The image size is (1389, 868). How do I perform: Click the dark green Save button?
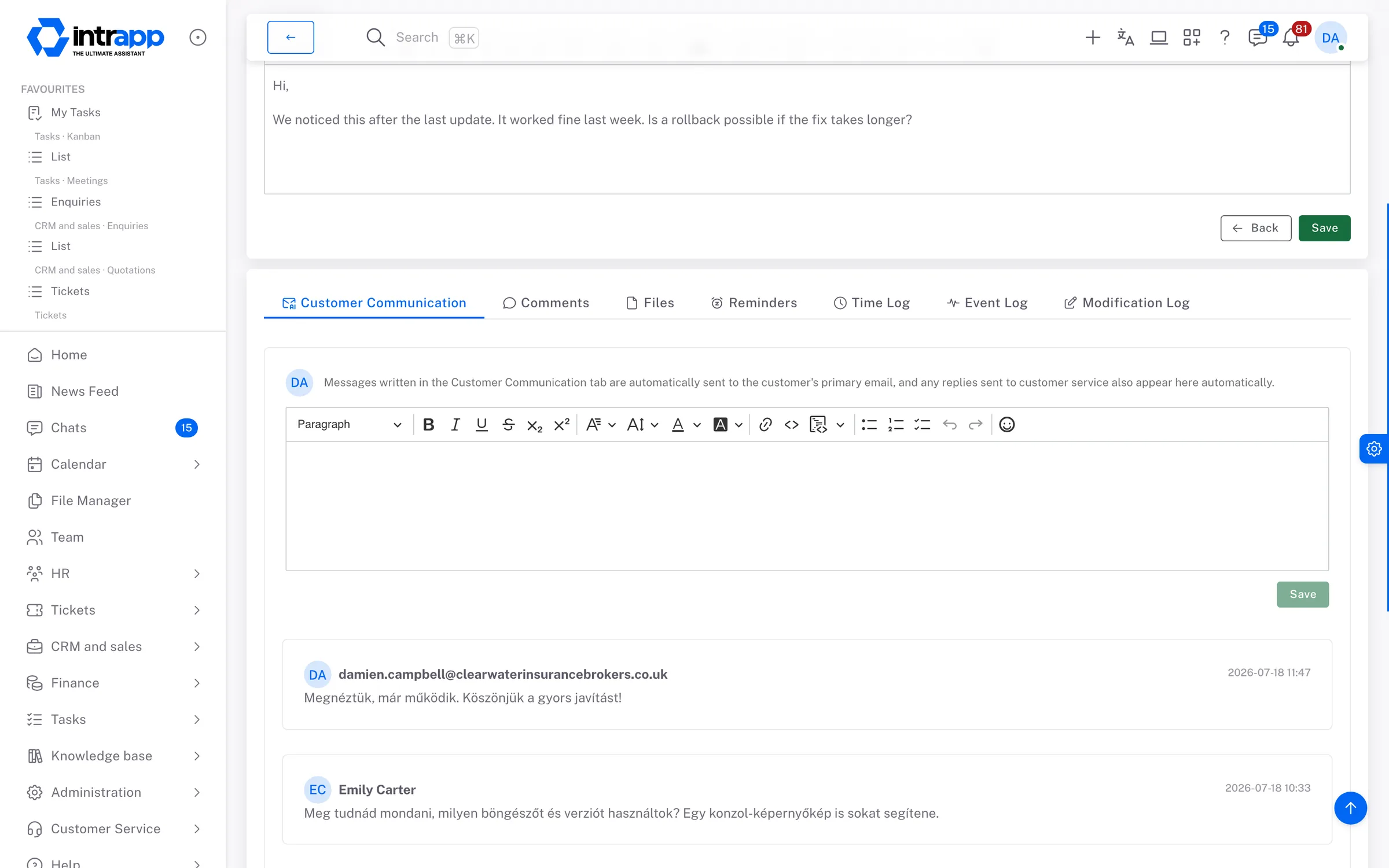[x=1324, y=228]
